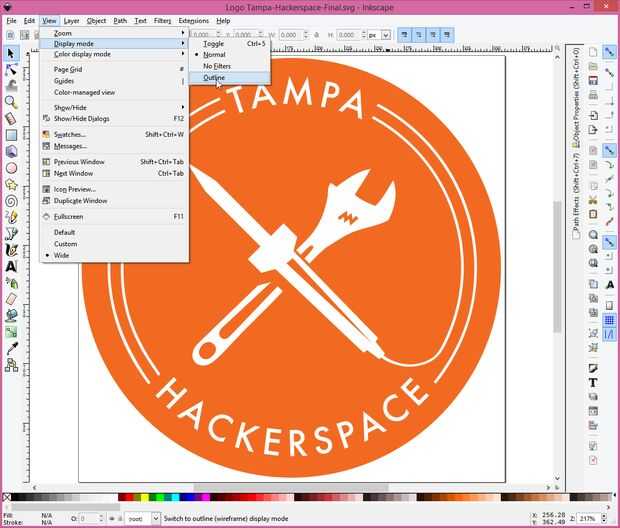Image resolution: width=620 pixels, height=528 pixels.
Task: Click Toggle display mode entry
Action: (230, 44)
